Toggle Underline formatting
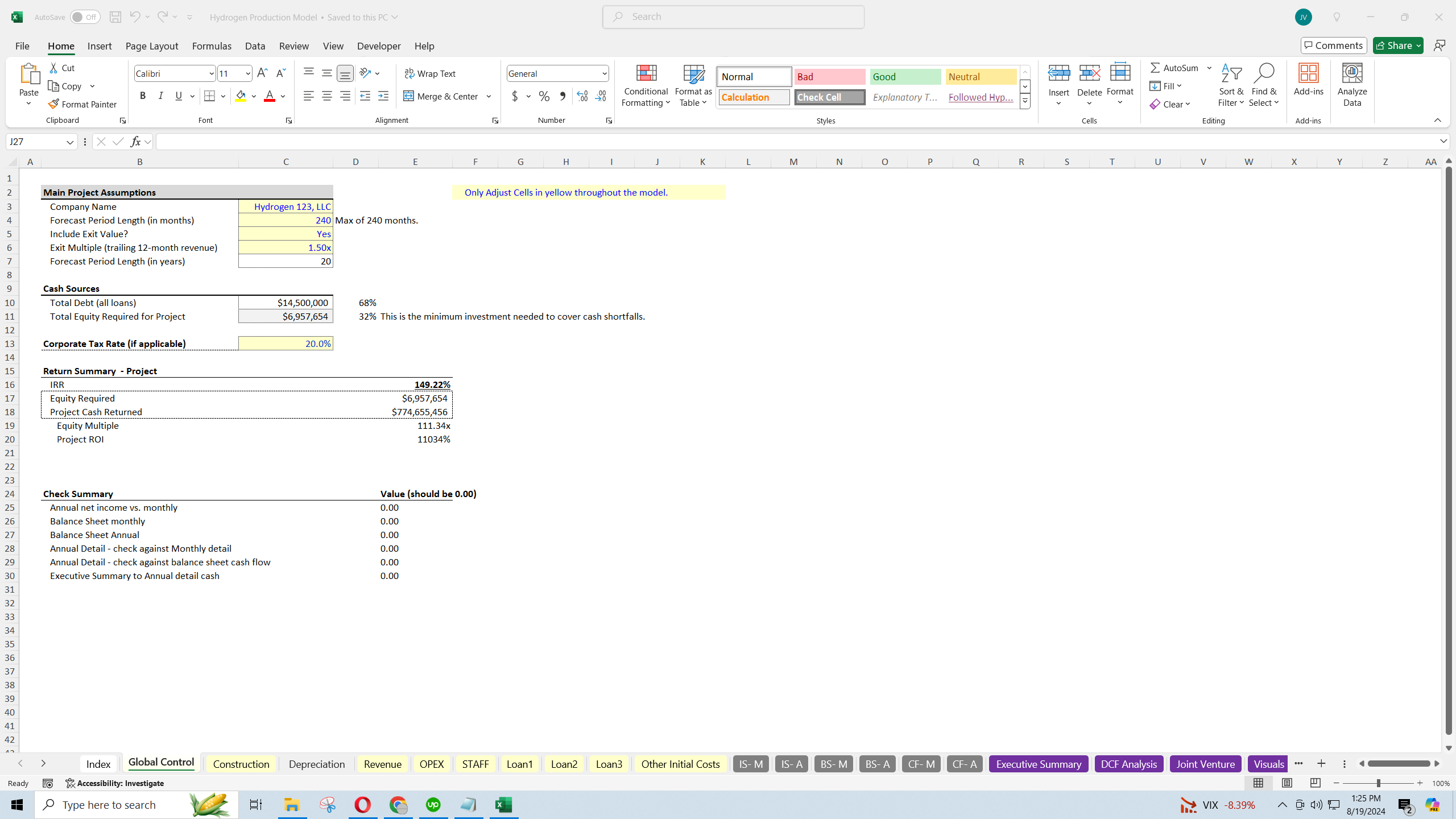Screen dimensions: 1456x819 pyautogui.click(x=179, y=96)
